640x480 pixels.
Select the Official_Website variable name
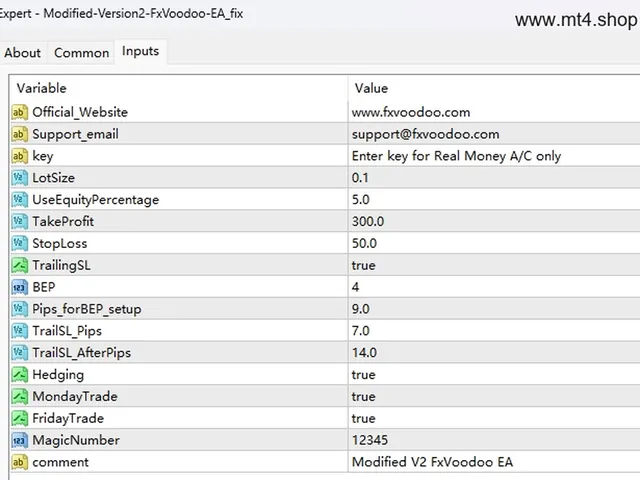(80, 112)
